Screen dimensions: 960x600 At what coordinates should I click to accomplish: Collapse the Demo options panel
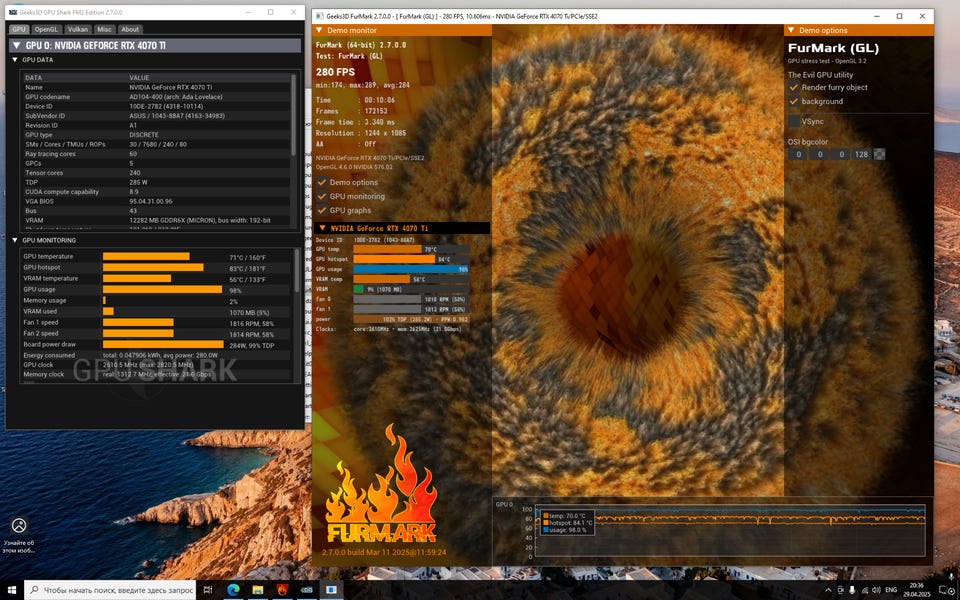pos(792,31)
